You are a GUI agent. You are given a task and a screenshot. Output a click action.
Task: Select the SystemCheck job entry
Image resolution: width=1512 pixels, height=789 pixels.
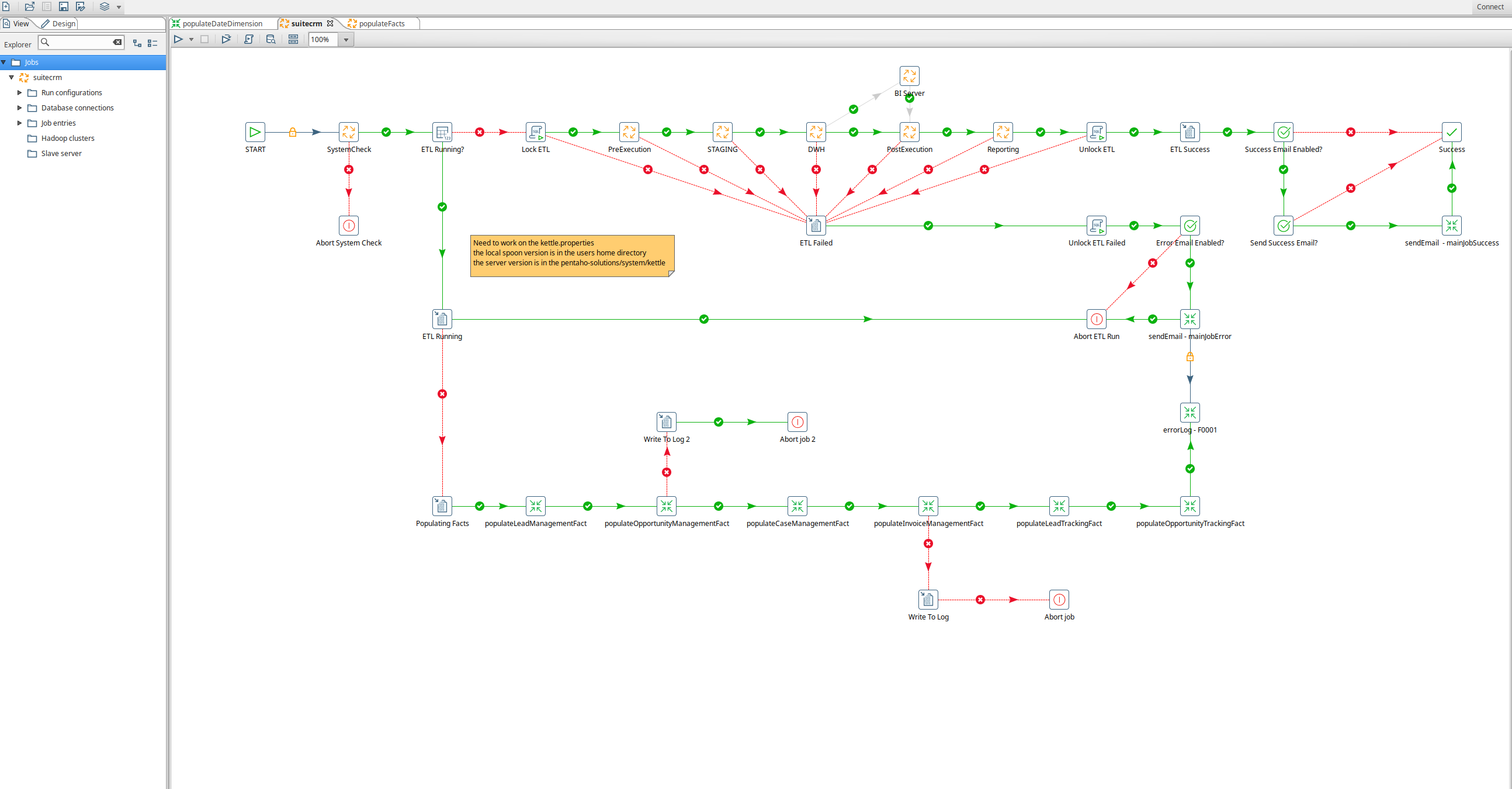click(349, 132)
